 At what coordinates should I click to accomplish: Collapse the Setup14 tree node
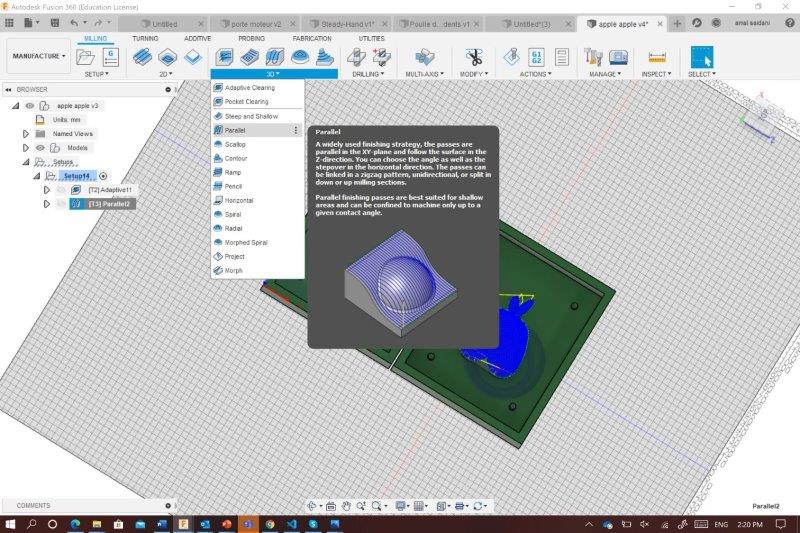click(x=36, y=176)
